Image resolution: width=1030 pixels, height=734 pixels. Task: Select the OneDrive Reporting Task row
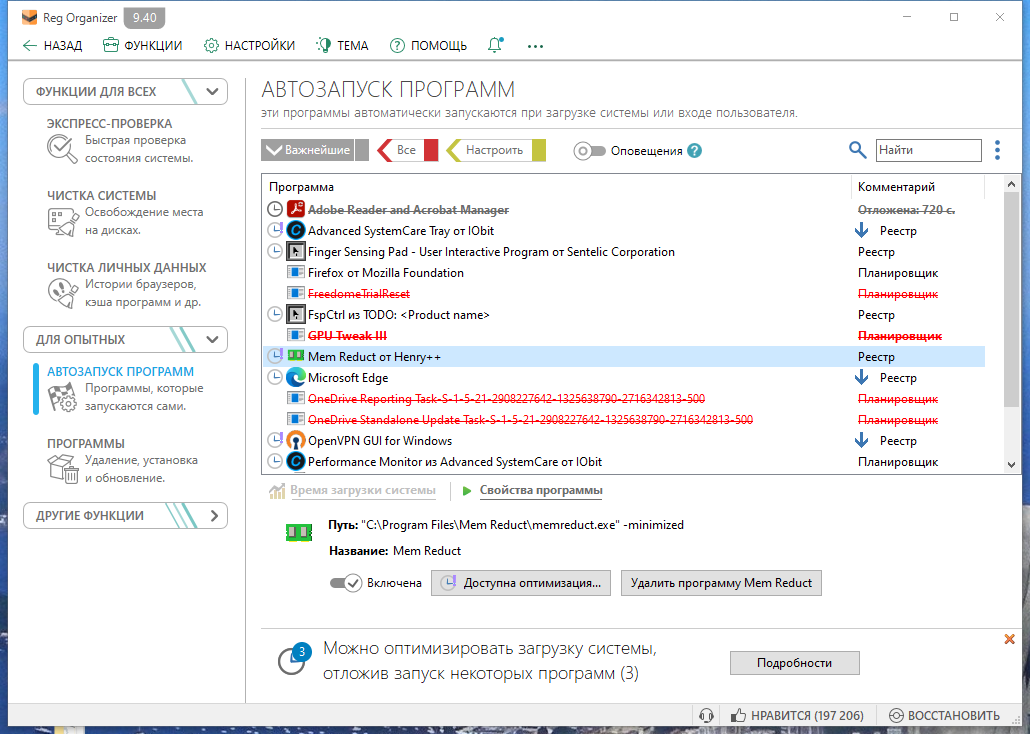623,399
